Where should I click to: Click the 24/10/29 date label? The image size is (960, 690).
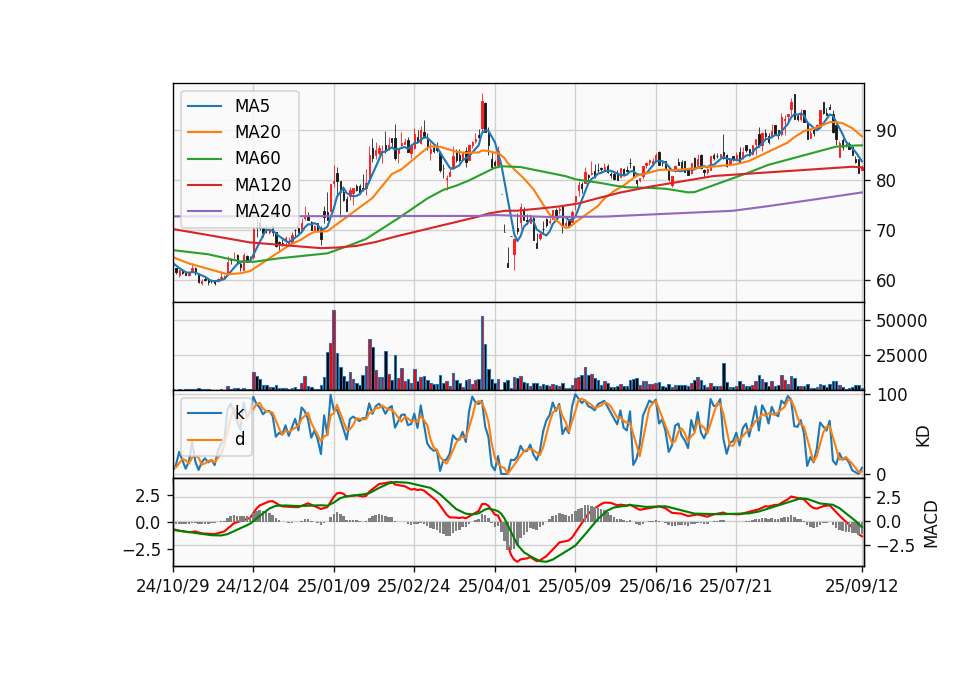[173, 586]
